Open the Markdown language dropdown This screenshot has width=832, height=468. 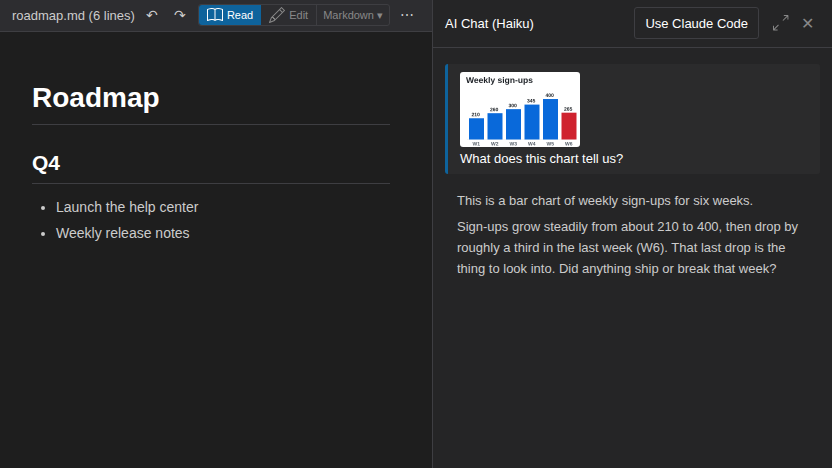(x=353, y=15)
